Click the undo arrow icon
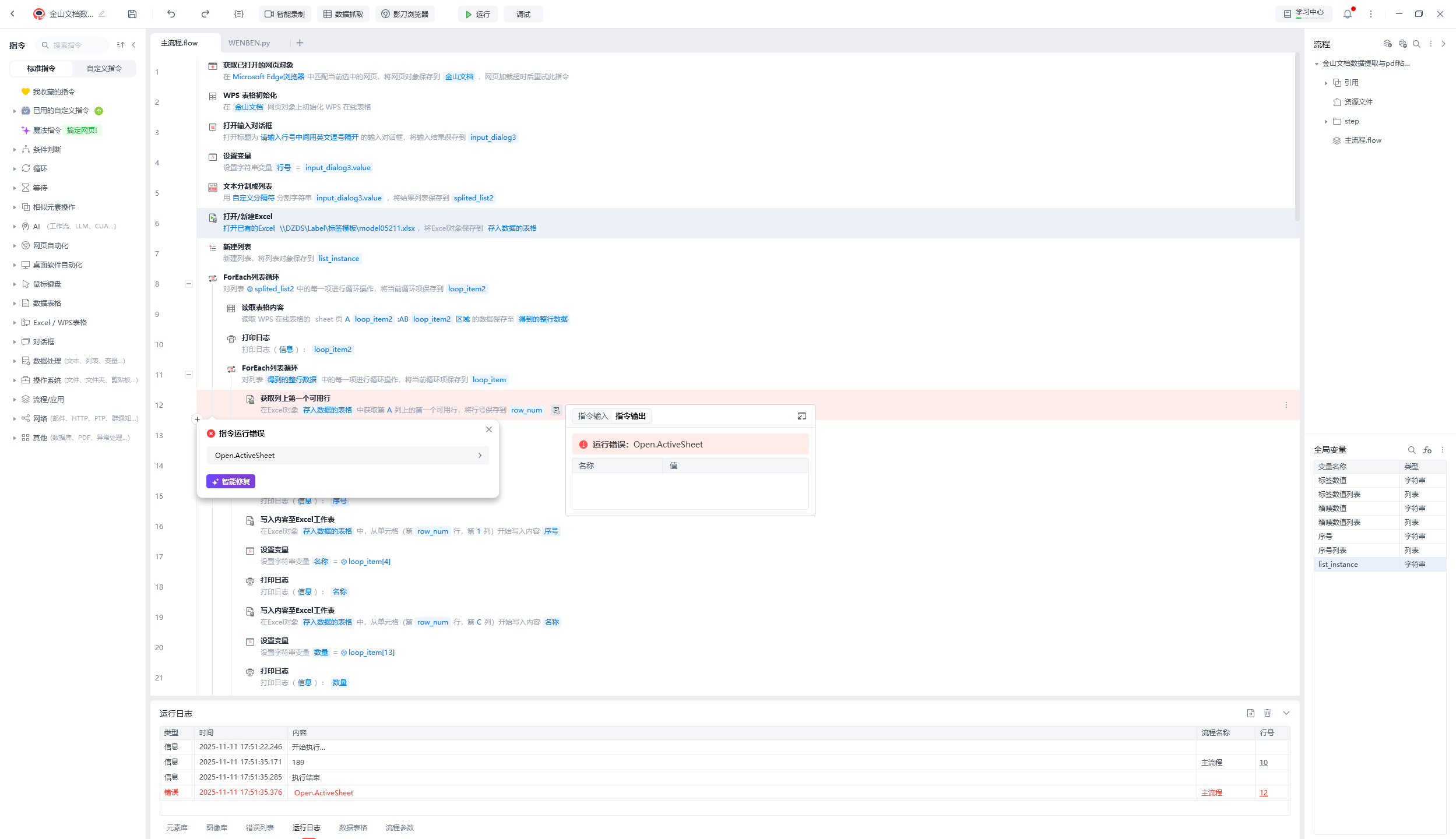 click(171, 14)
